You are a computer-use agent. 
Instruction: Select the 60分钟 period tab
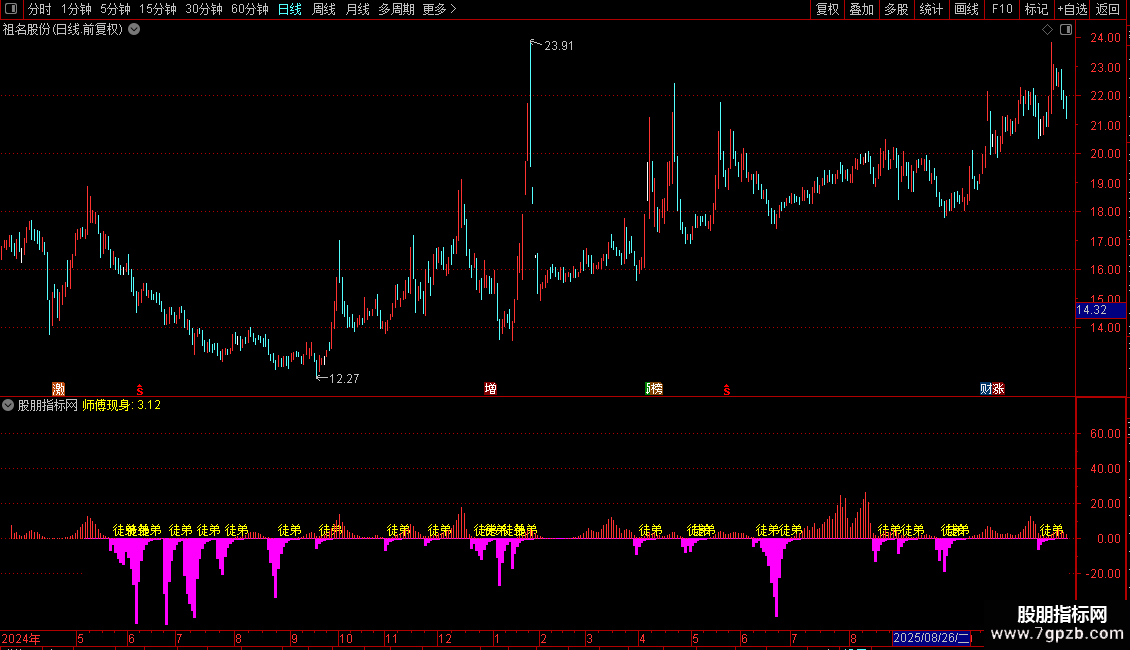tap(250, 9)
